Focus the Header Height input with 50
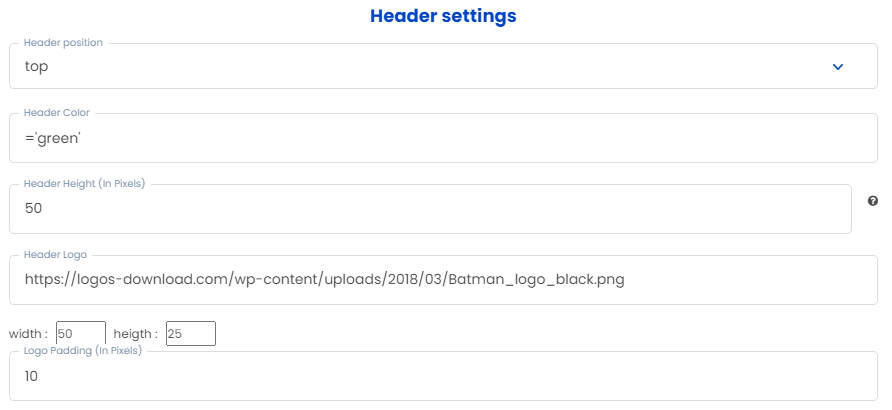Screen dimensions: 892x410 point(430,209)
